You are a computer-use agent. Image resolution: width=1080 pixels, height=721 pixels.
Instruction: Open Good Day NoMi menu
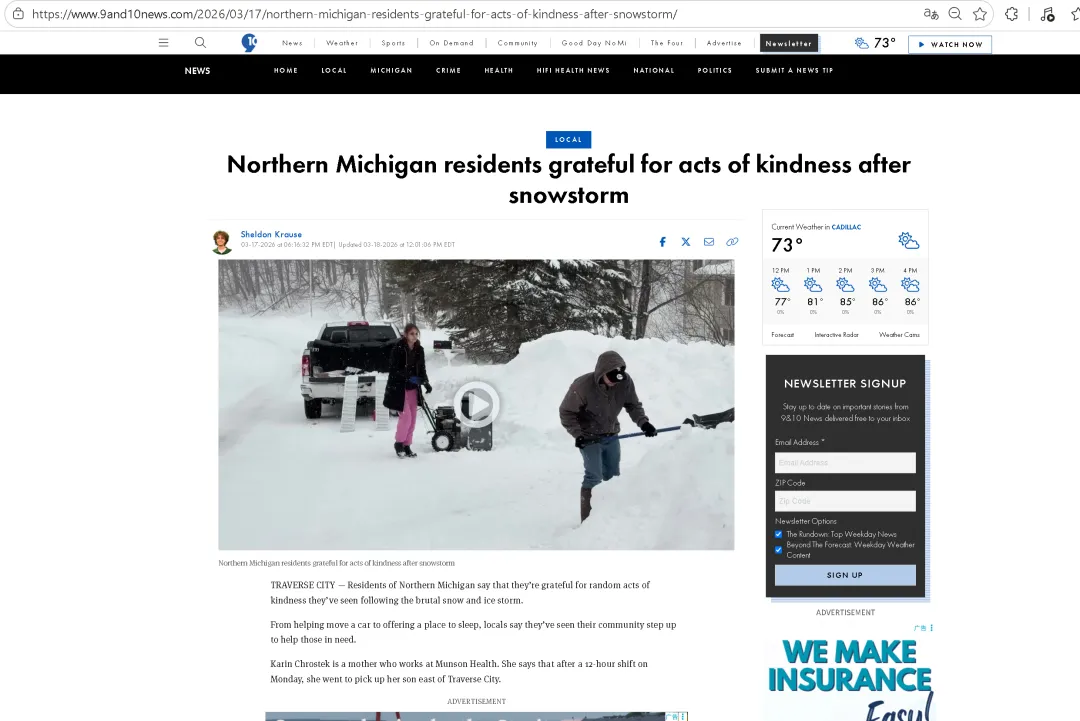click(x=594, y=43)
